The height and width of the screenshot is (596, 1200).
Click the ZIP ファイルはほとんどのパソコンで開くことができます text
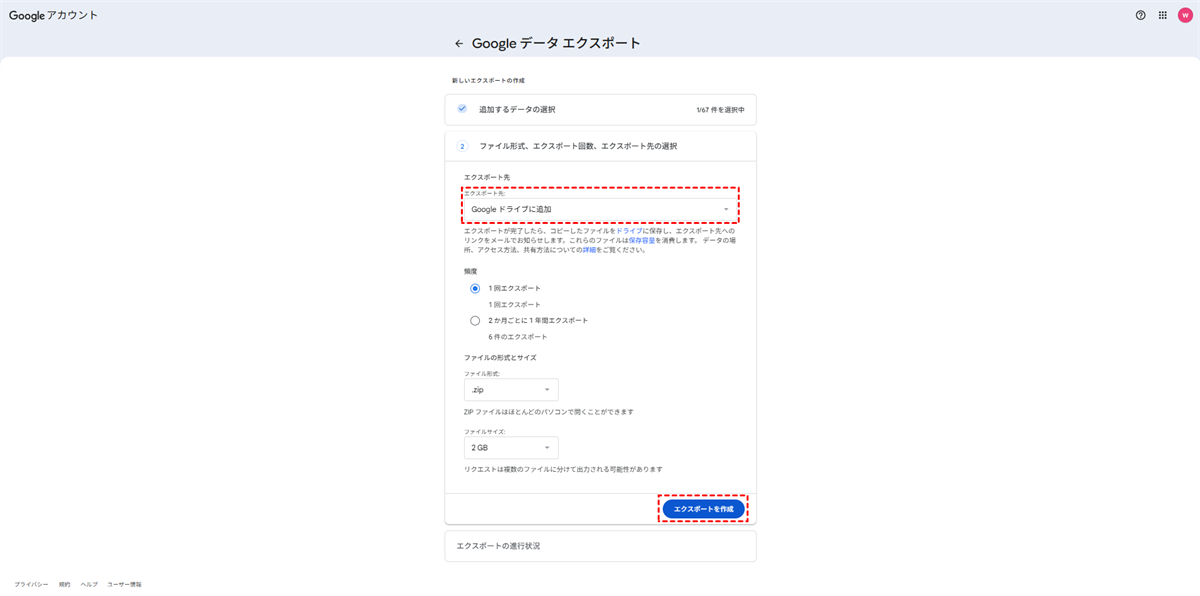549,412
